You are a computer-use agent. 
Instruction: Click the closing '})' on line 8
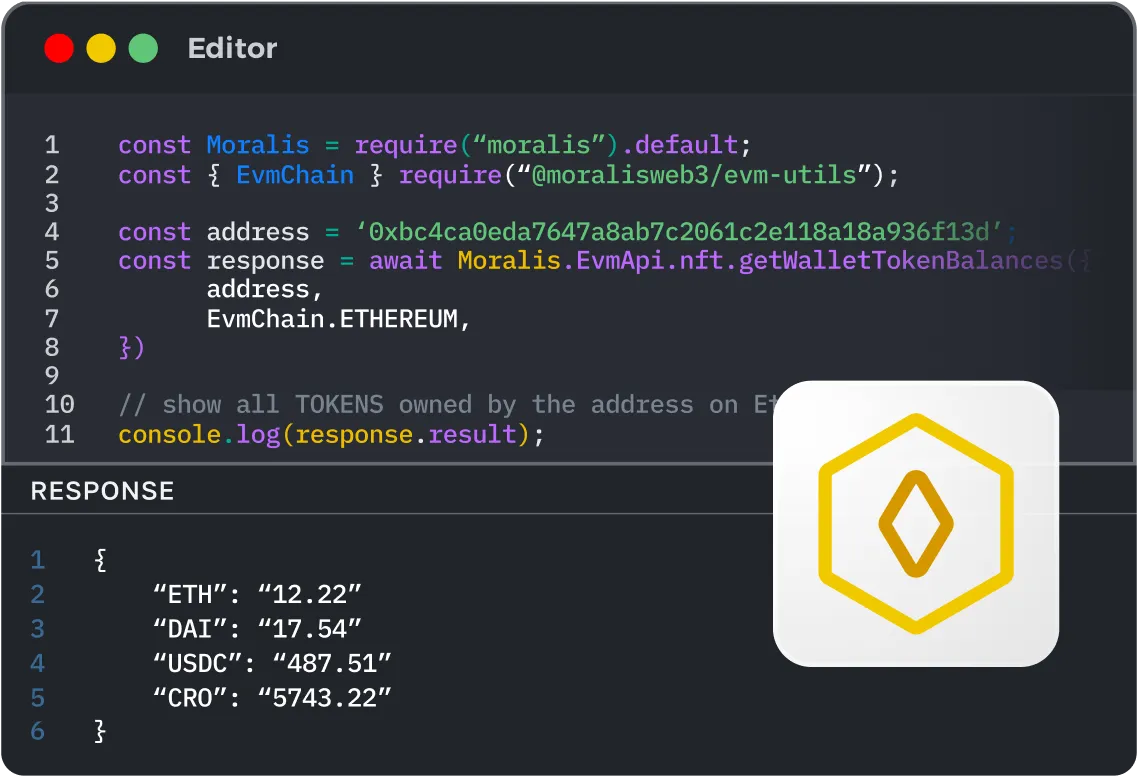(132, 347)
